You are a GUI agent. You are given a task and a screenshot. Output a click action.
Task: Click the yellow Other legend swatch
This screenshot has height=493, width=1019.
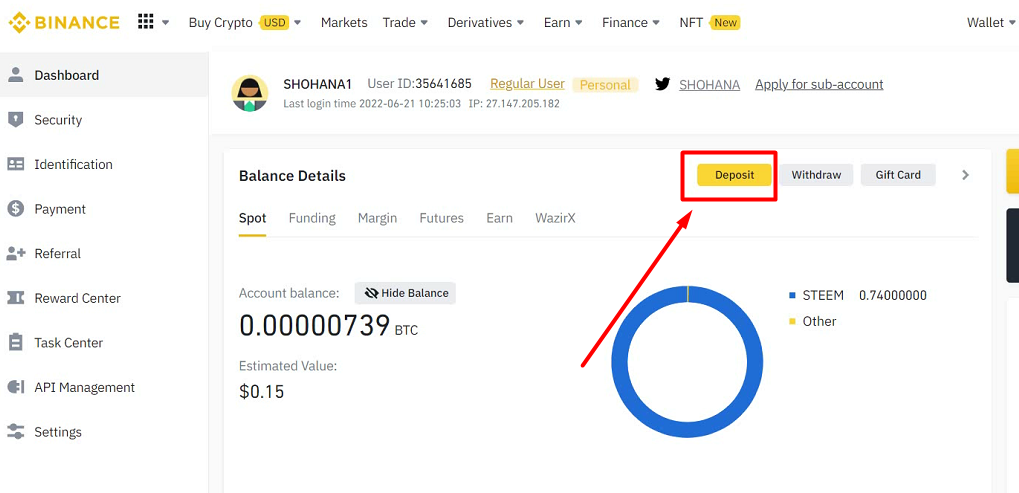point(792,322)
